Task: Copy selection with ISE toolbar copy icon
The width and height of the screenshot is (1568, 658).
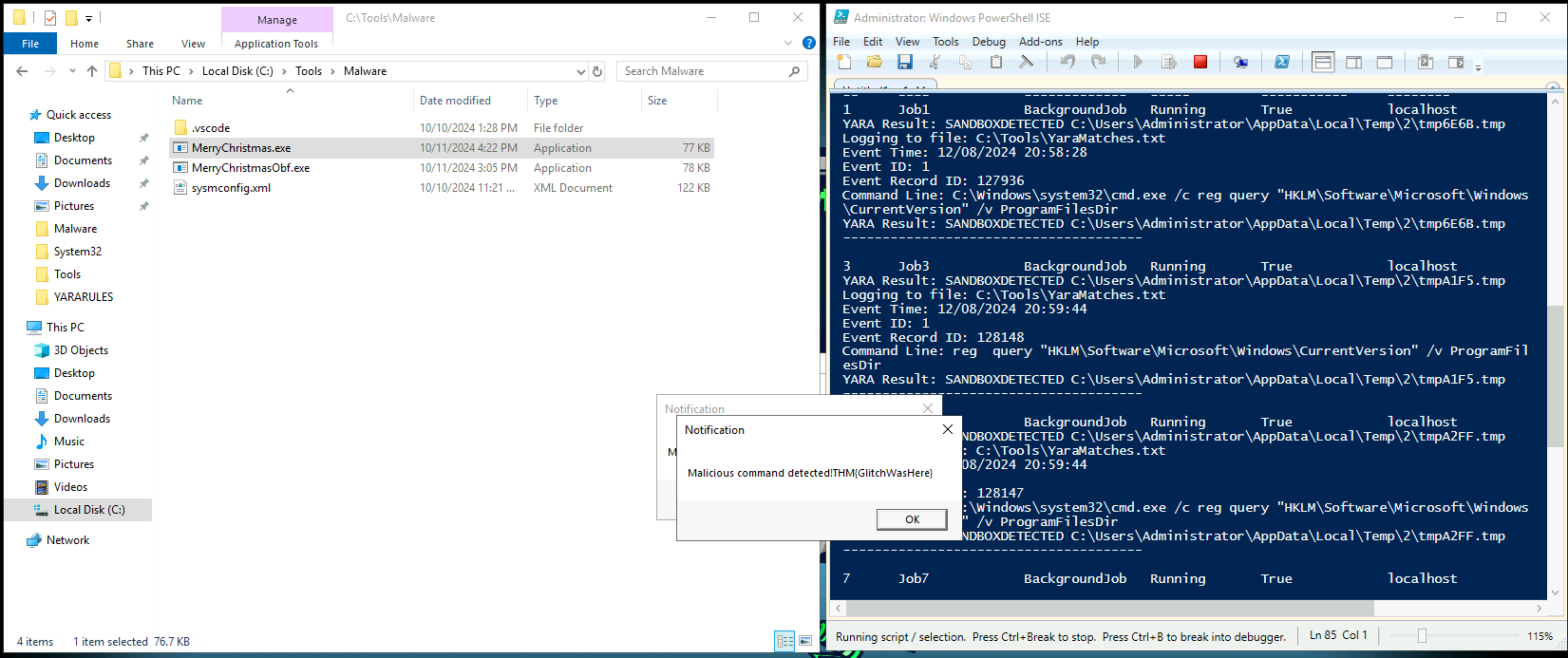Action: 966,62
